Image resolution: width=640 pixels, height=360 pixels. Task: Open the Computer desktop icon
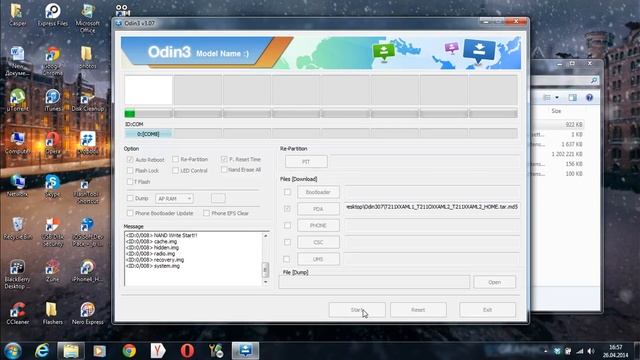(x=17, y=143)
